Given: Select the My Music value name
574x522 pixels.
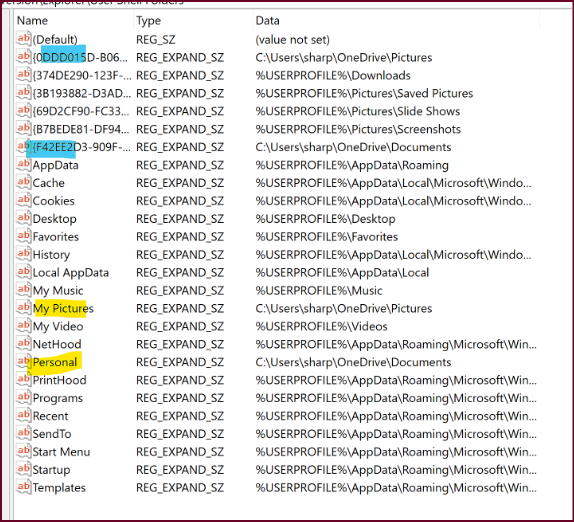Looking at the screenshot, I should (x=58, y=291).
